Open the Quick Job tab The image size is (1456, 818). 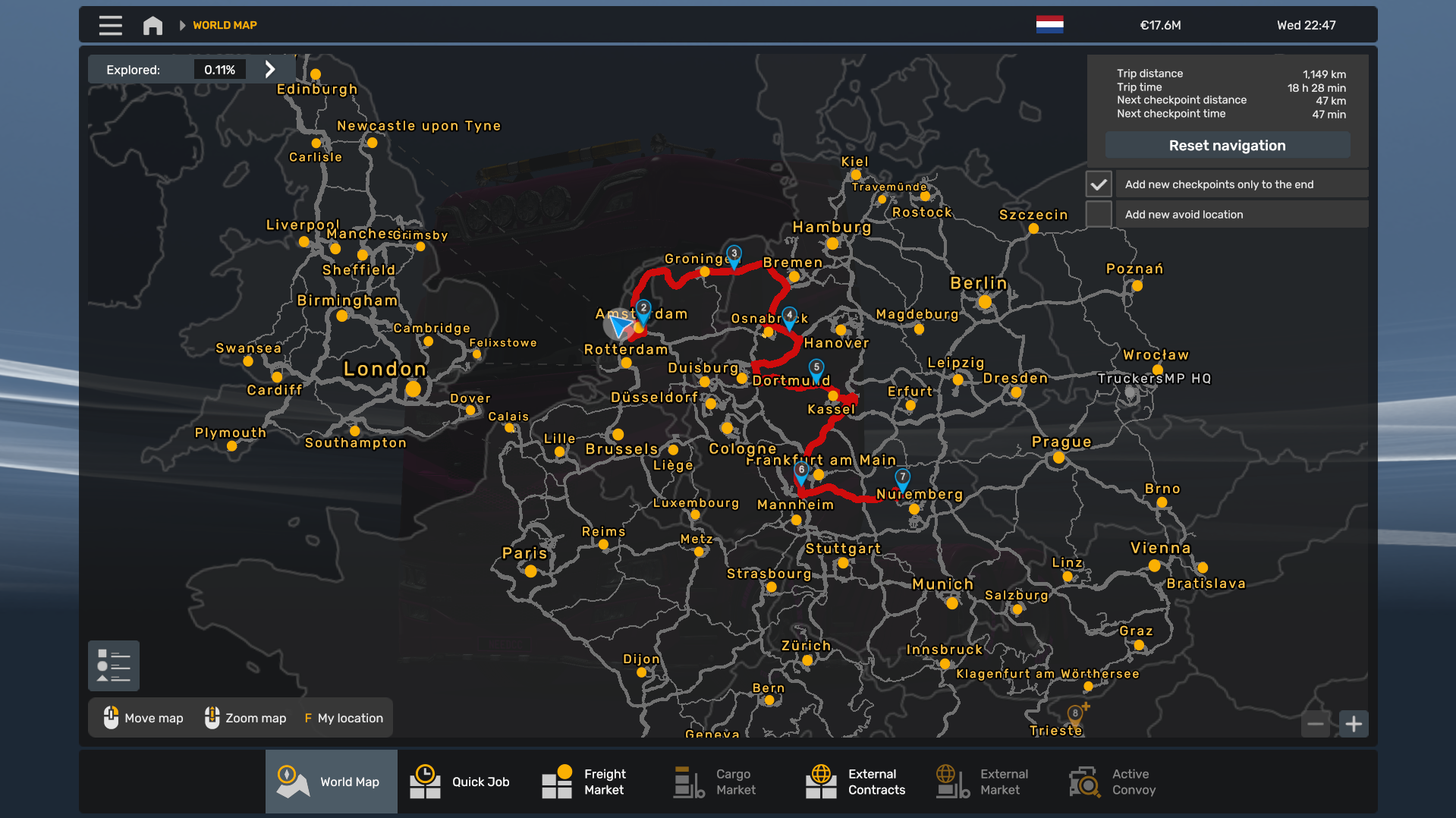(x=461, y=782)
